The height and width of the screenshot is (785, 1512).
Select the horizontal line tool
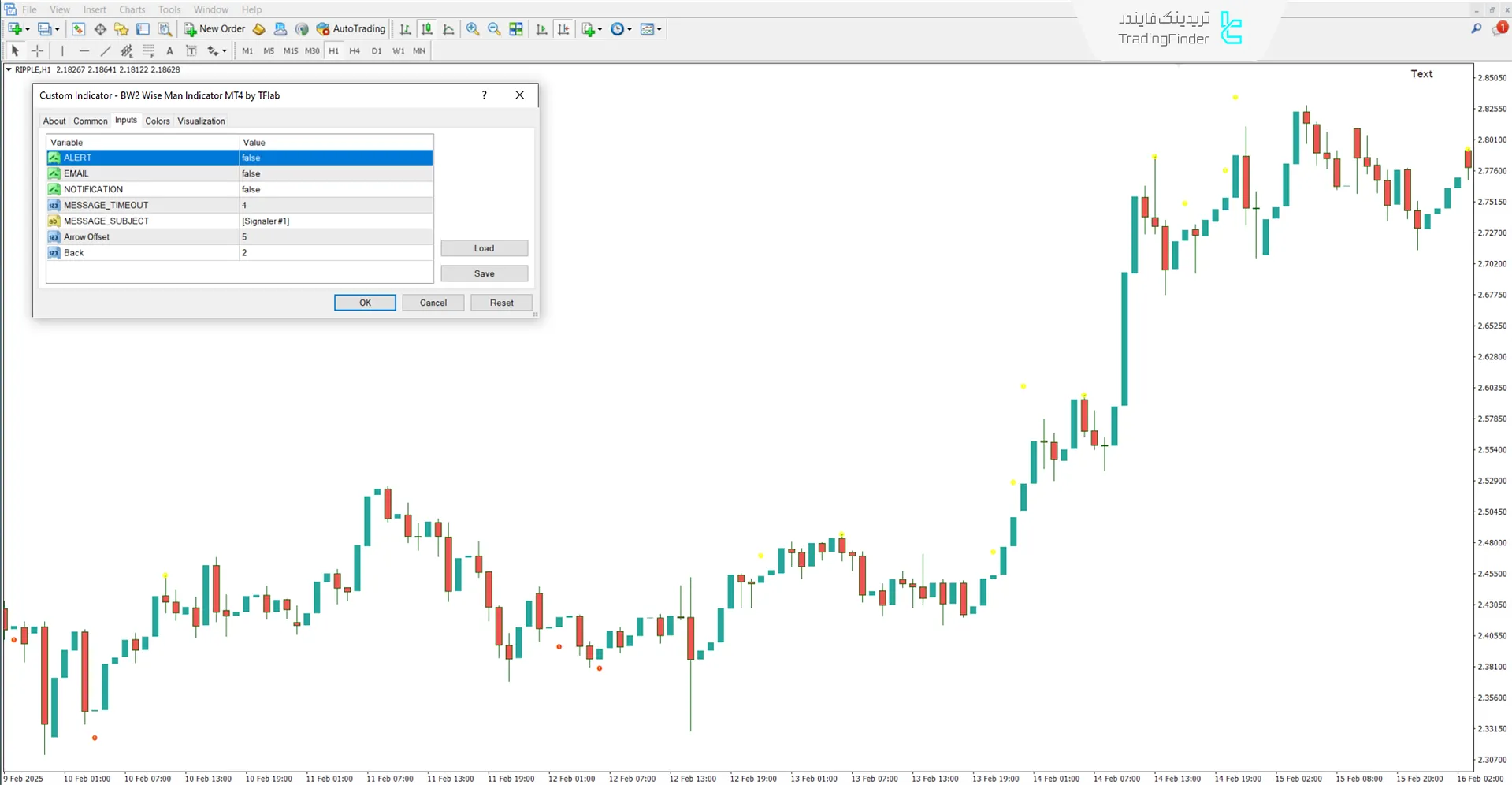(84, 51)
